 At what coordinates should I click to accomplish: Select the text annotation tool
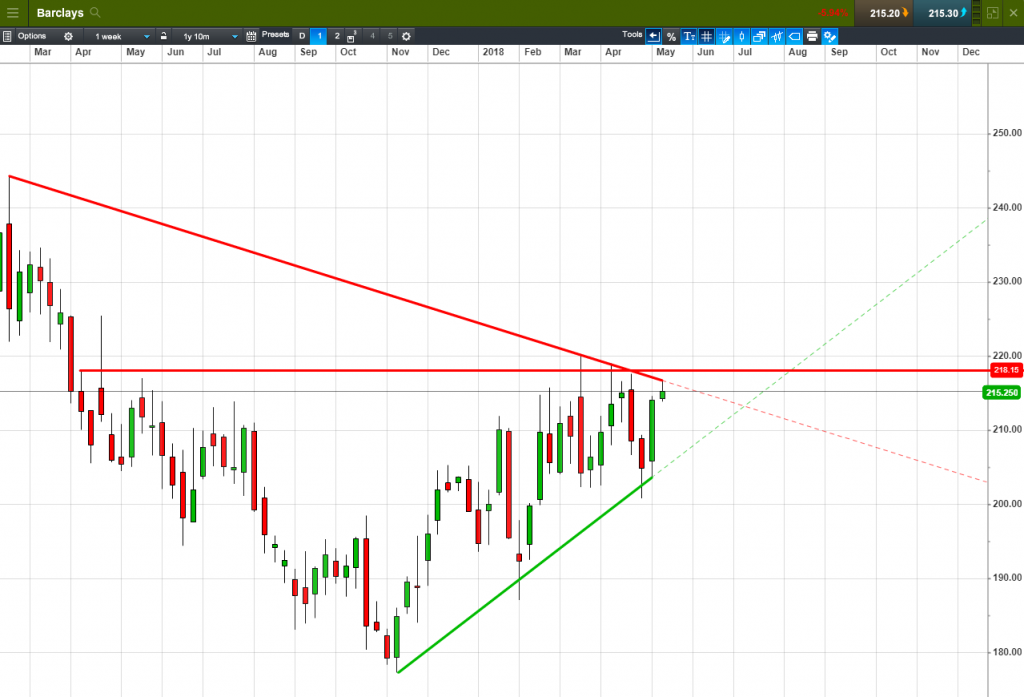pos(689,37)
